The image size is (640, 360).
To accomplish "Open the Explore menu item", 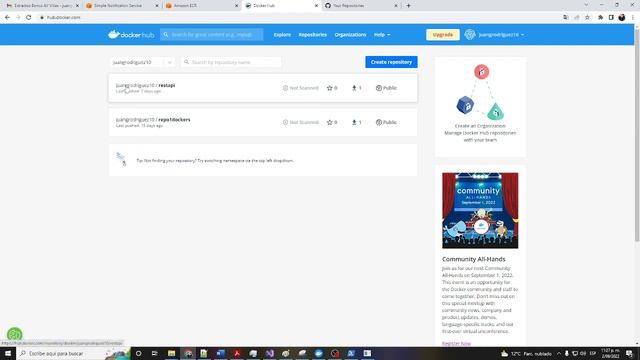I will point(282,35).
